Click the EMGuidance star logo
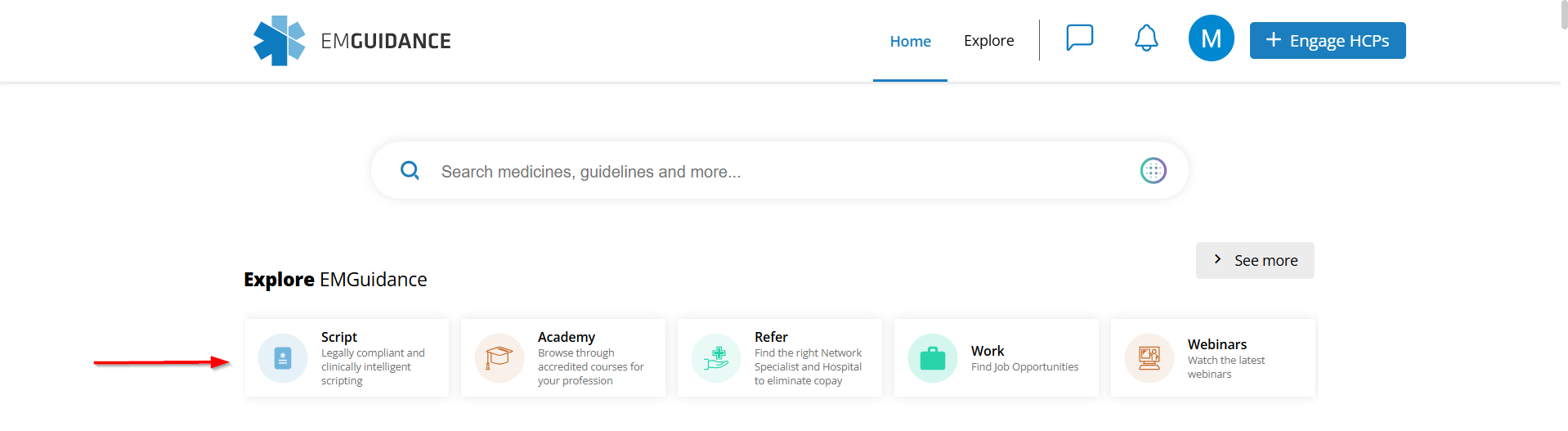This screenshot has height=431, width=1568. [279, 41]
